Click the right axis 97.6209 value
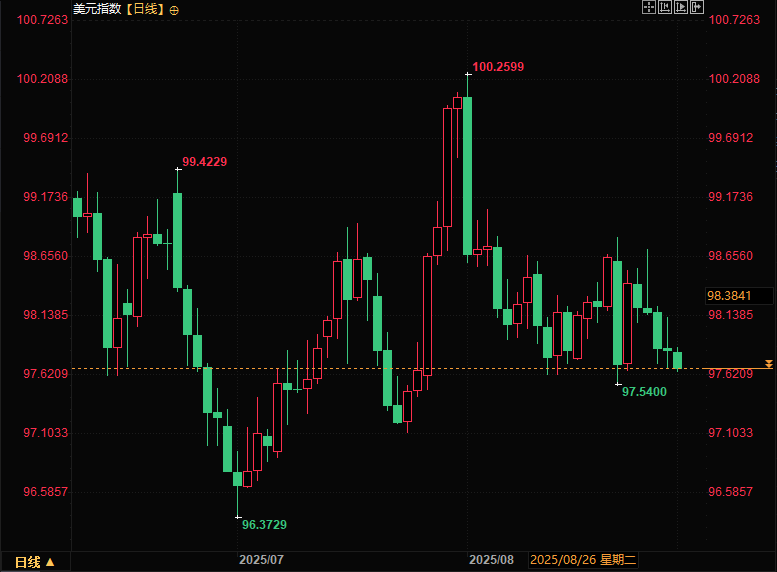This screenshot has width=777, height=572. point(730,374)
